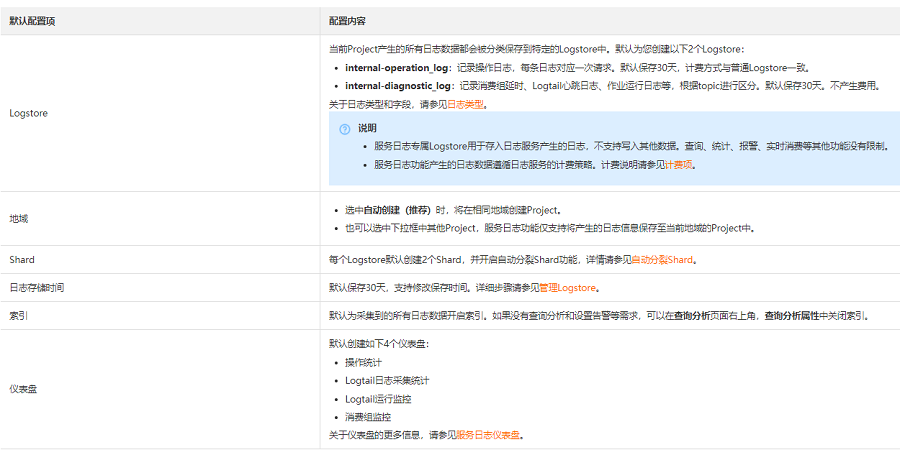Viewport: 900px width, 455px height.
Task: Open the 日志类型 link
Action: click(465, 104)
